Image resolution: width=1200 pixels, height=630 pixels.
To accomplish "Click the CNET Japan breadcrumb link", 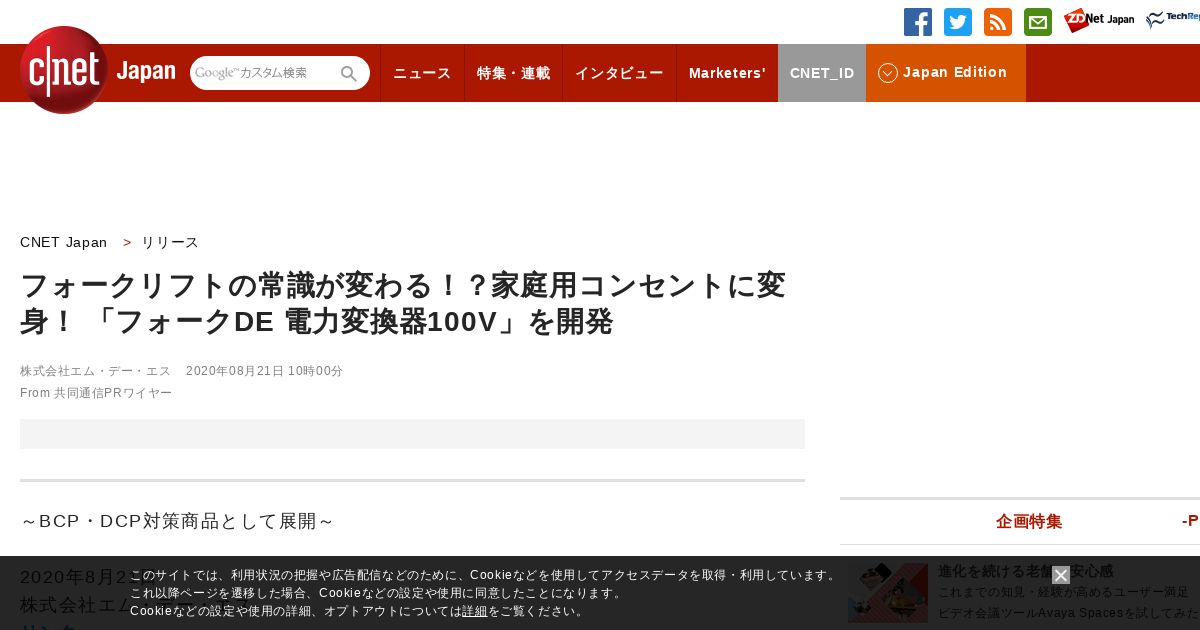I will [x=64, y=242].
